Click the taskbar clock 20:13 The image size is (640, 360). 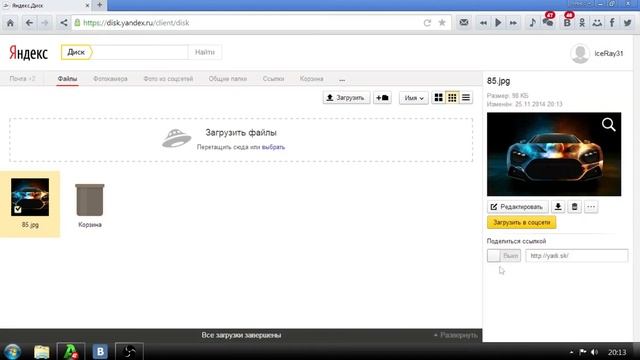(617, 352)
